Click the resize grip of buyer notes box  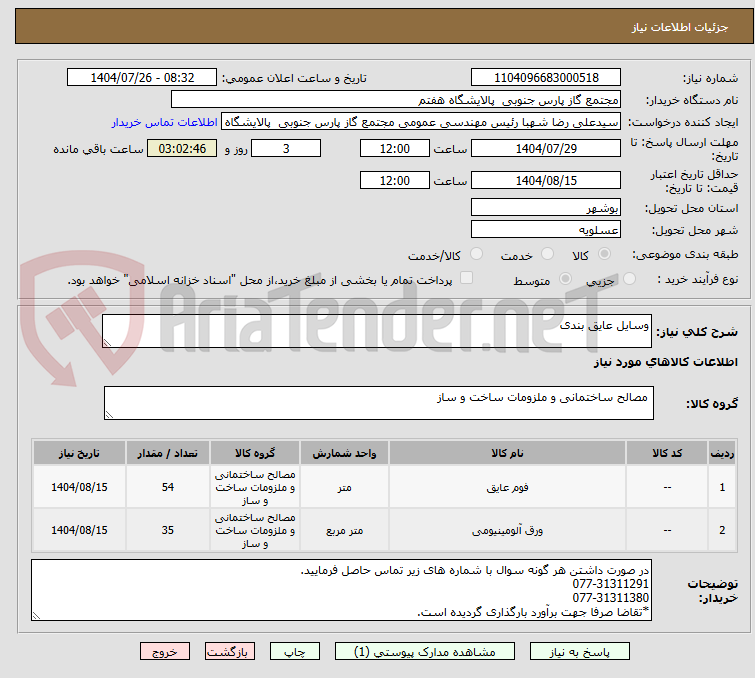[x=37, y=615]
